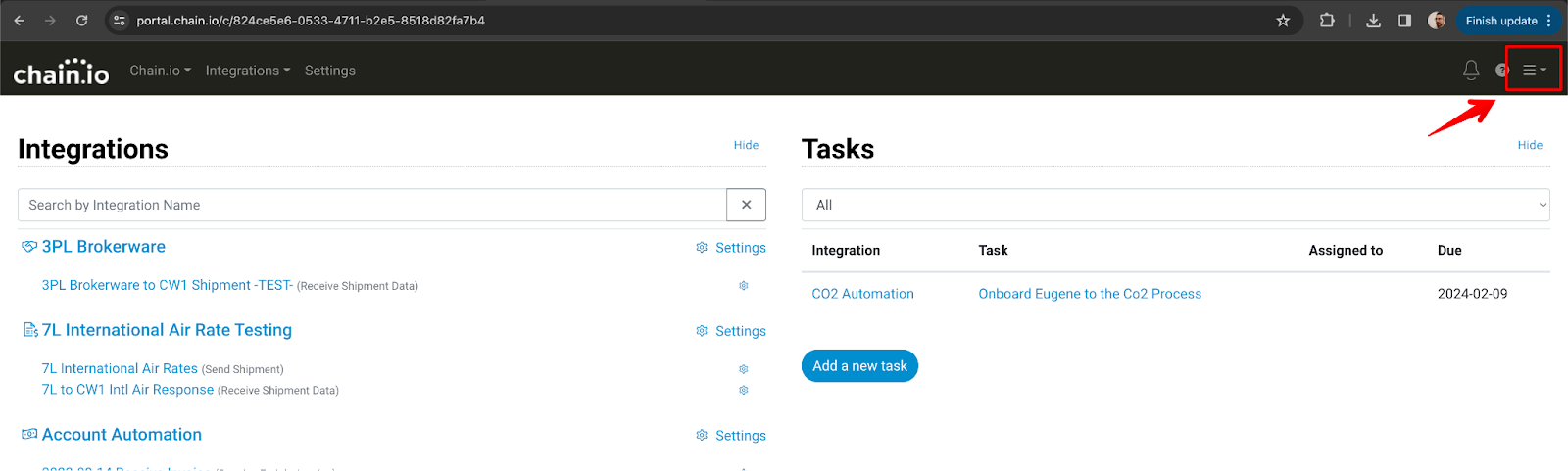Open notifications bell
Screen dimensions: 1568x471
(1471, 71)
